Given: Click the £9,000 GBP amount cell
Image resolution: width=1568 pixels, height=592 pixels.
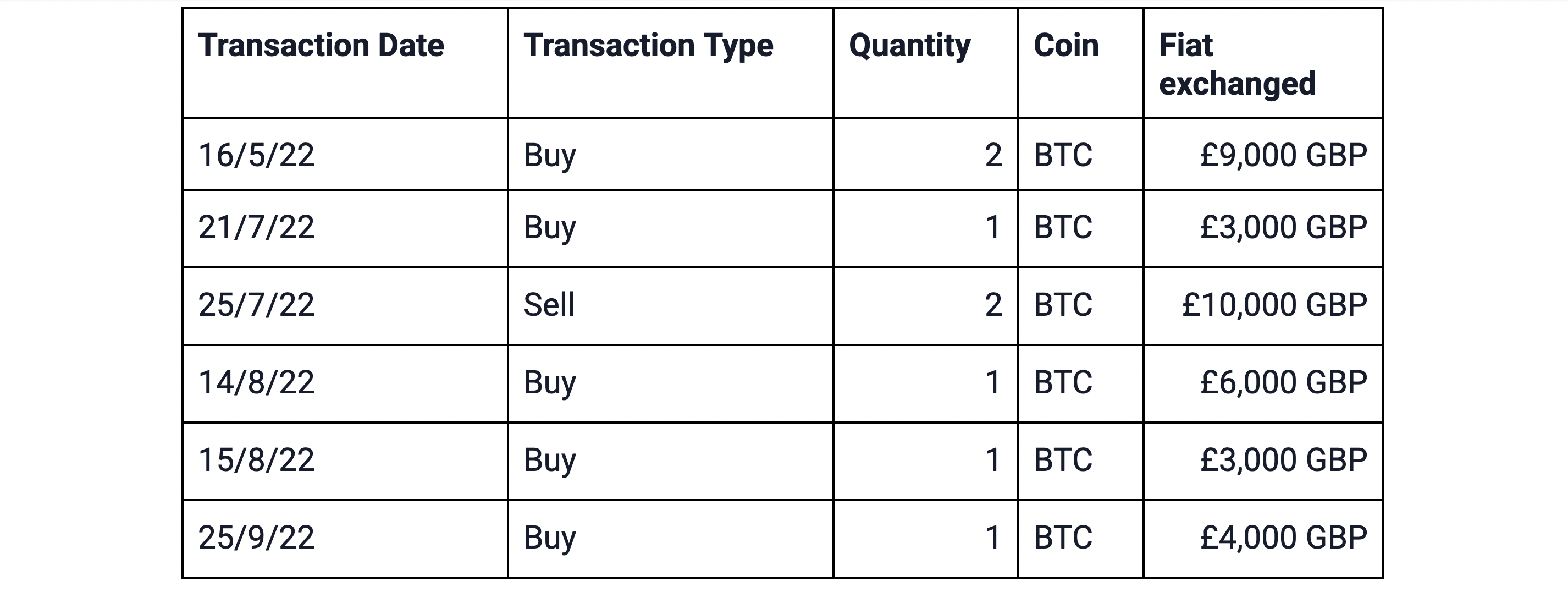Looking at the screenshot, I should coord(1283,155).
